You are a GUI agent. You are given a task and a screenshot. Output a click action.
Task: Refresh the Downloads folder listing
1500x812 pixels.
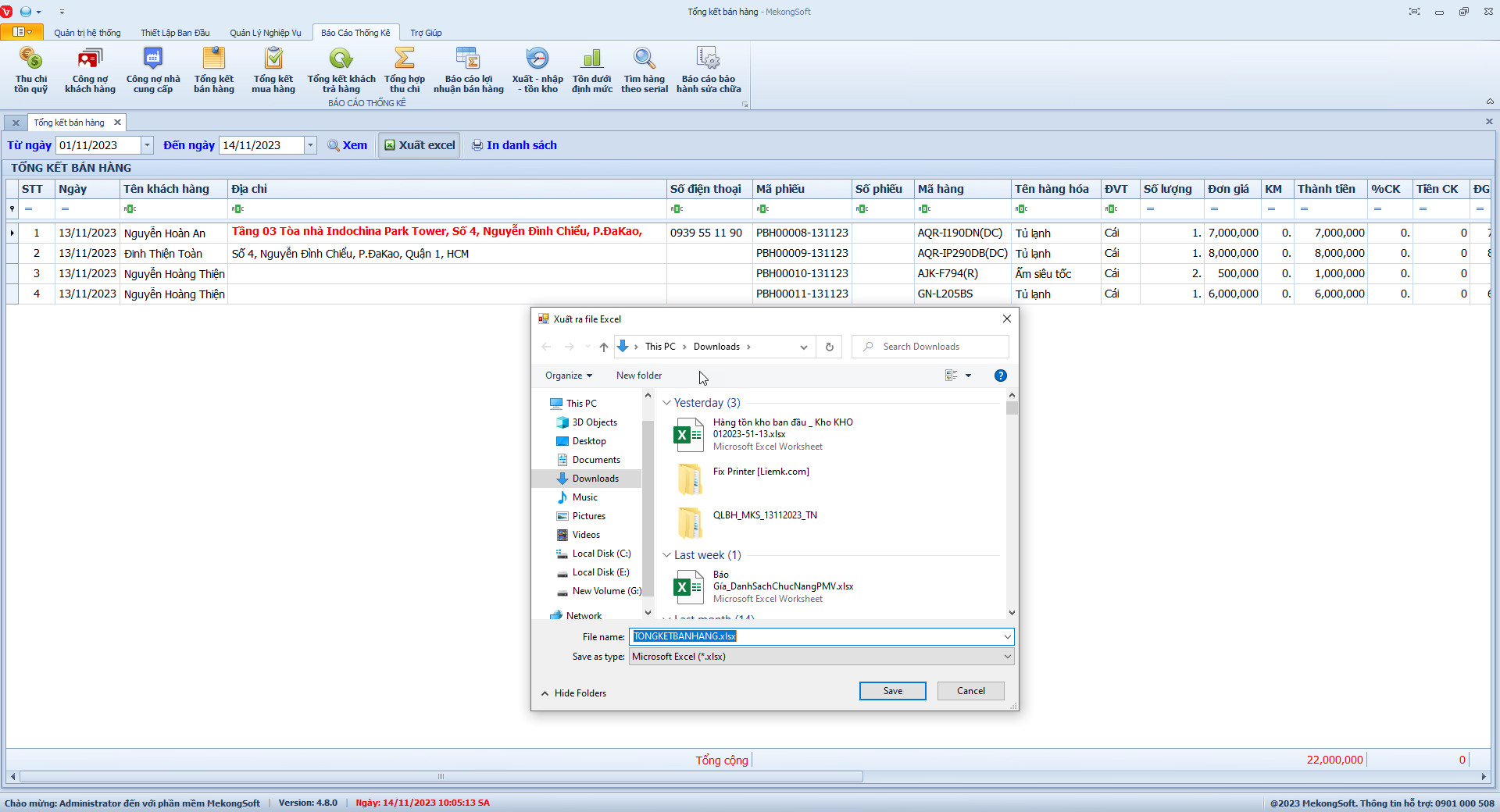(830, 347)
